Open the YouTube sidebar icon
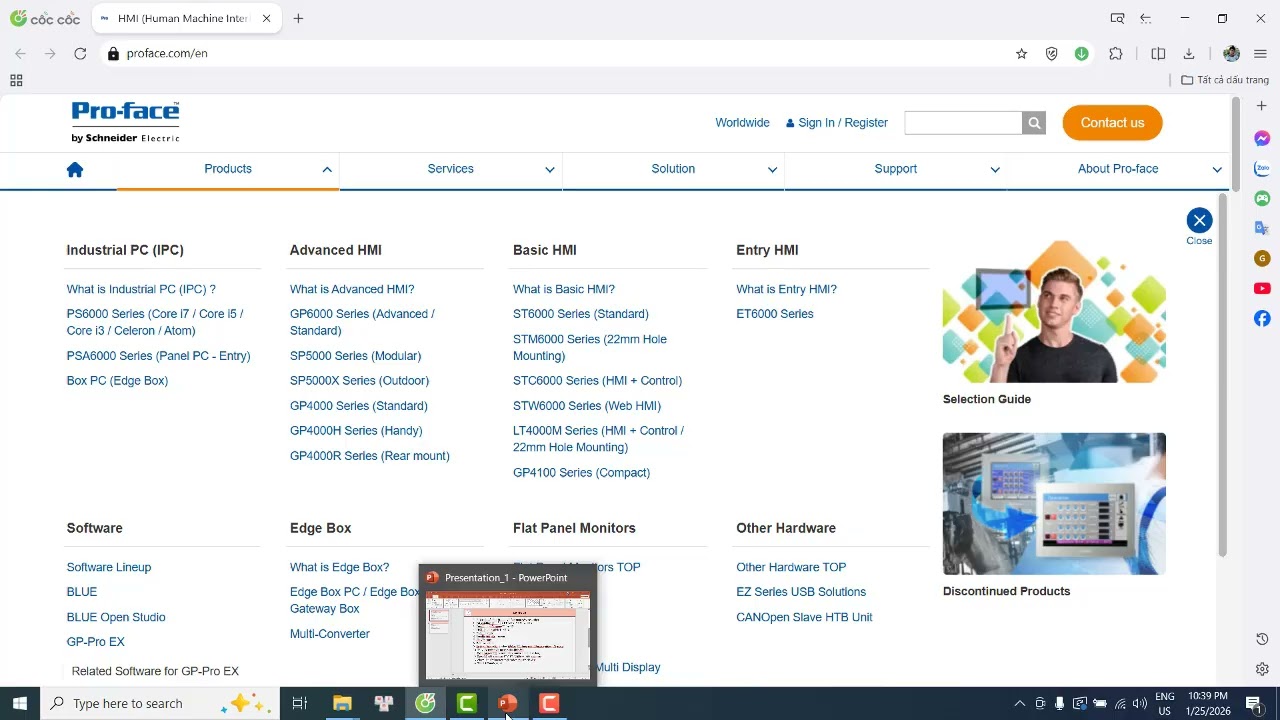Viewport: 1280px width, 720px height. click(1262, 288)
